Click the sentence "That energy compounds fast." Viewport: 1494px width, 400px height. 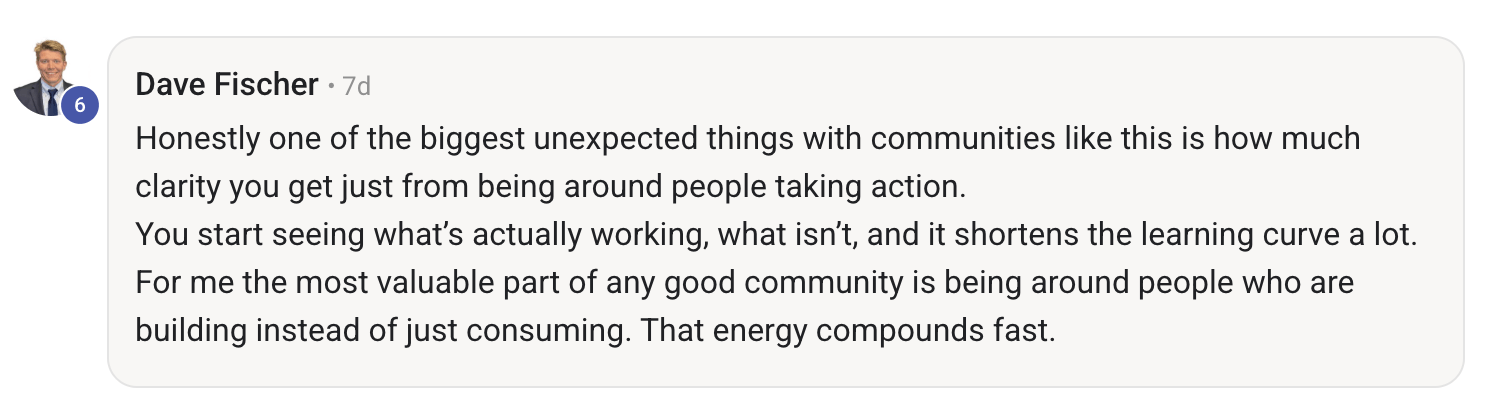click(x=847, y=330)
